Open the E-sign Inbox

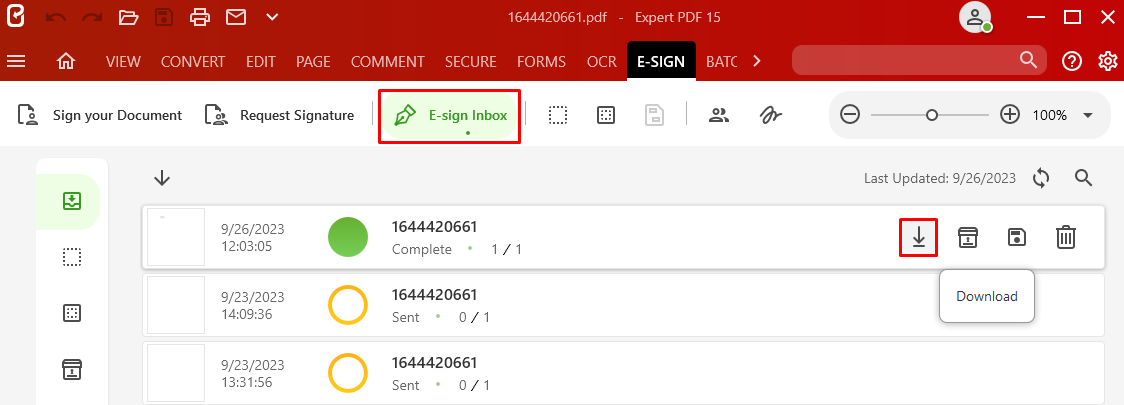coord(449,115)
